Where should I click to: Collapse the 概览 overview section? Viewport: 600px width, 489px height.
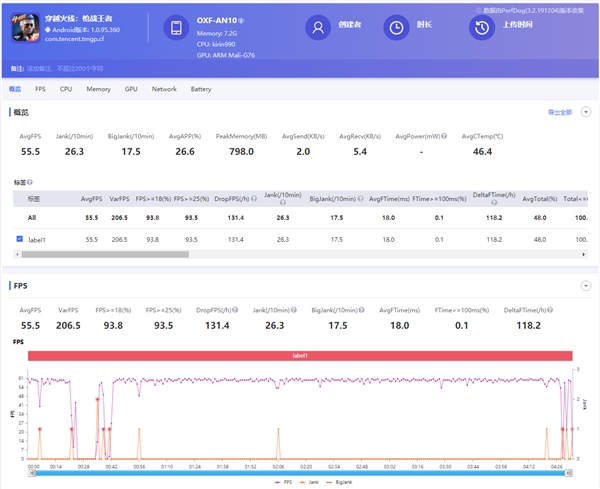(586, 112)
